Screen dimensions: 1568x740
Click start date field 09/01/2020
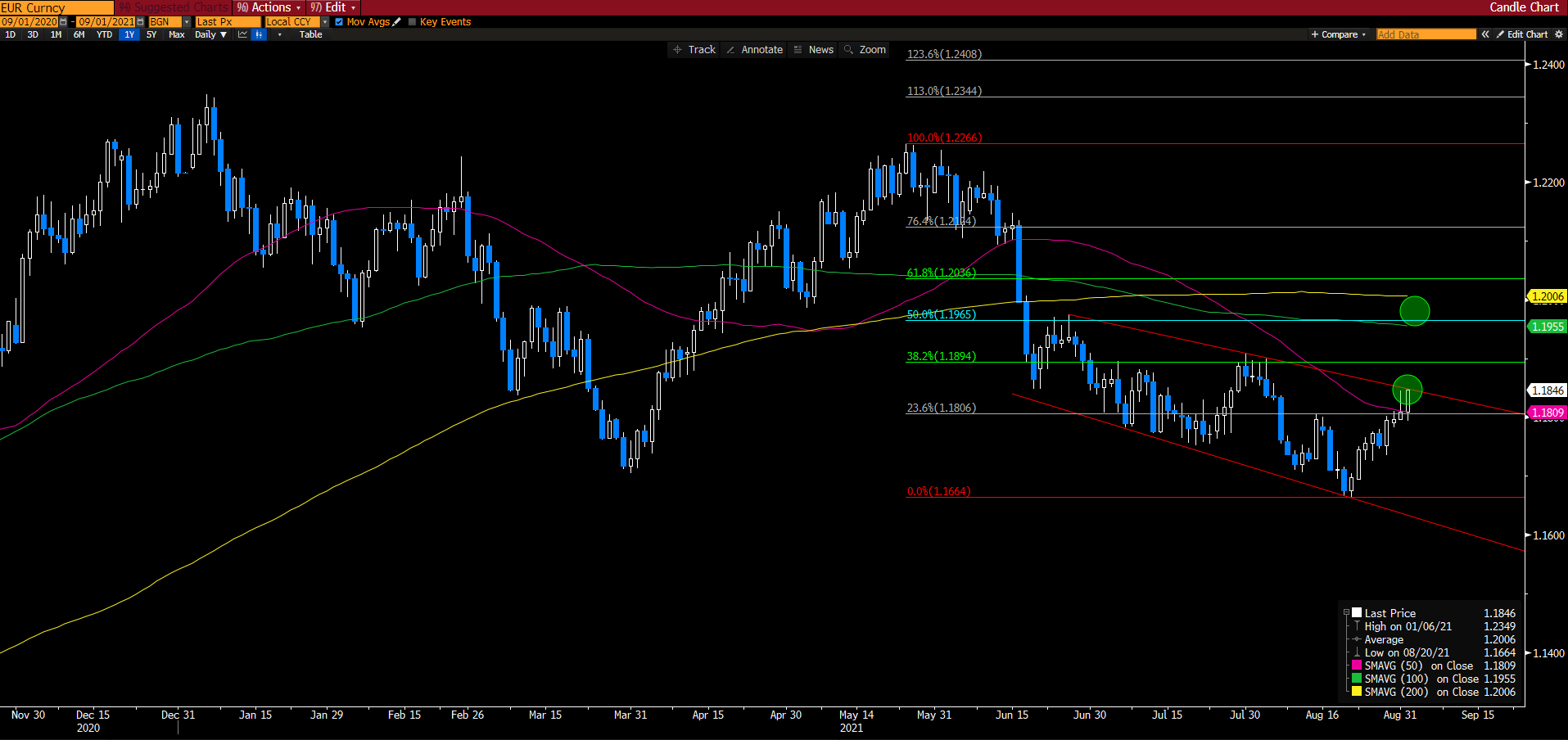[x=29, y=22]
